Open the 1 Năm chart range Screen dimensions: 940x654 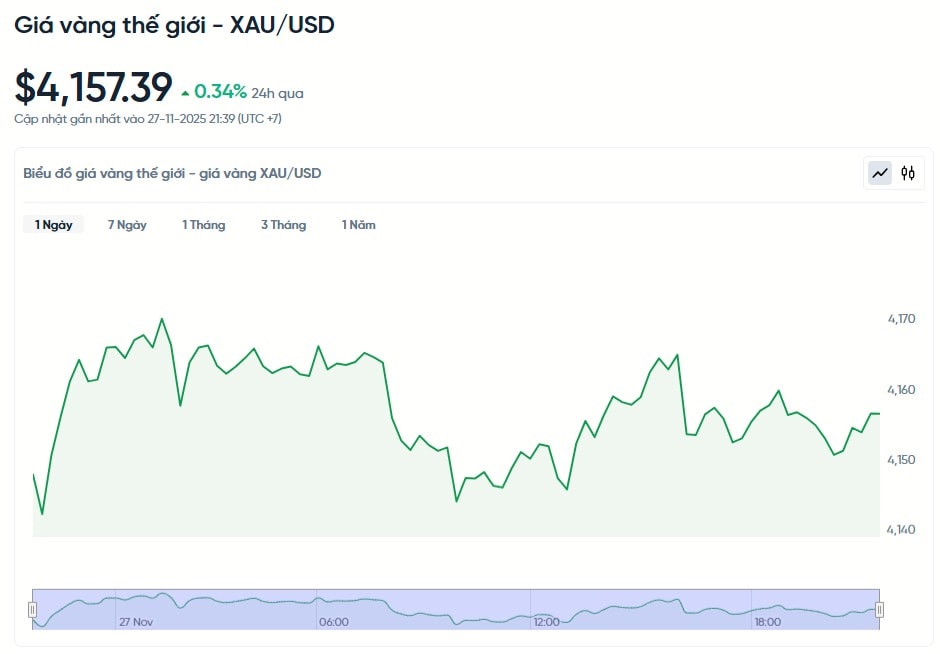click(x=358, y=225)
